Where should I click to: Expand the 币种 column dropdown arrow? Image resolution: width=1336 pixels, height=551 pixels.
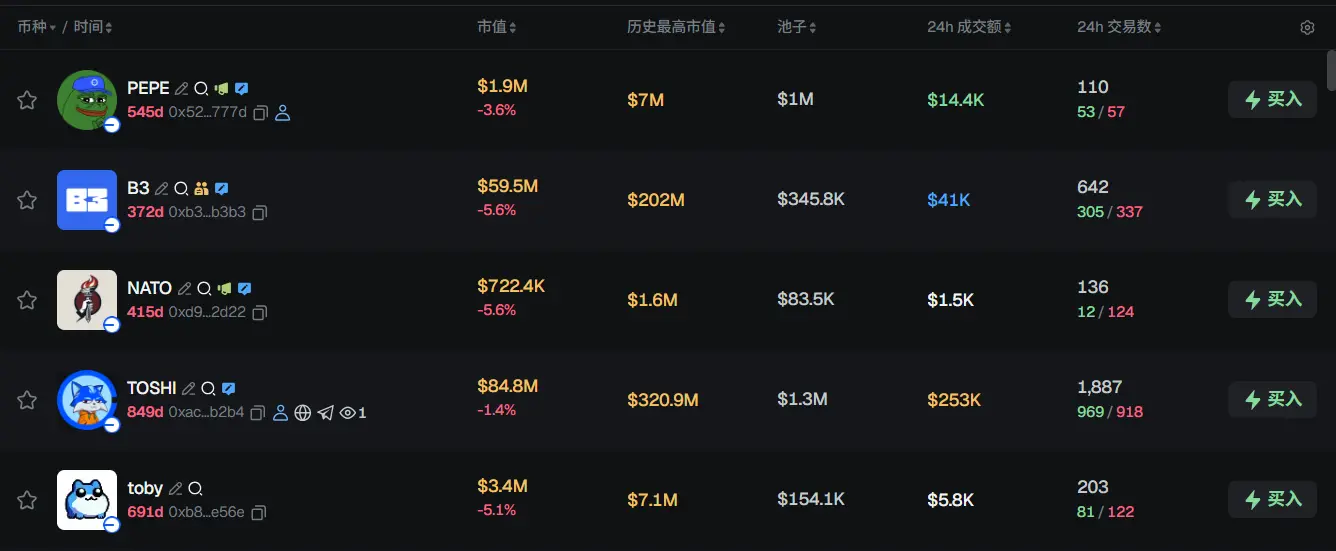(x=53, y=28)
